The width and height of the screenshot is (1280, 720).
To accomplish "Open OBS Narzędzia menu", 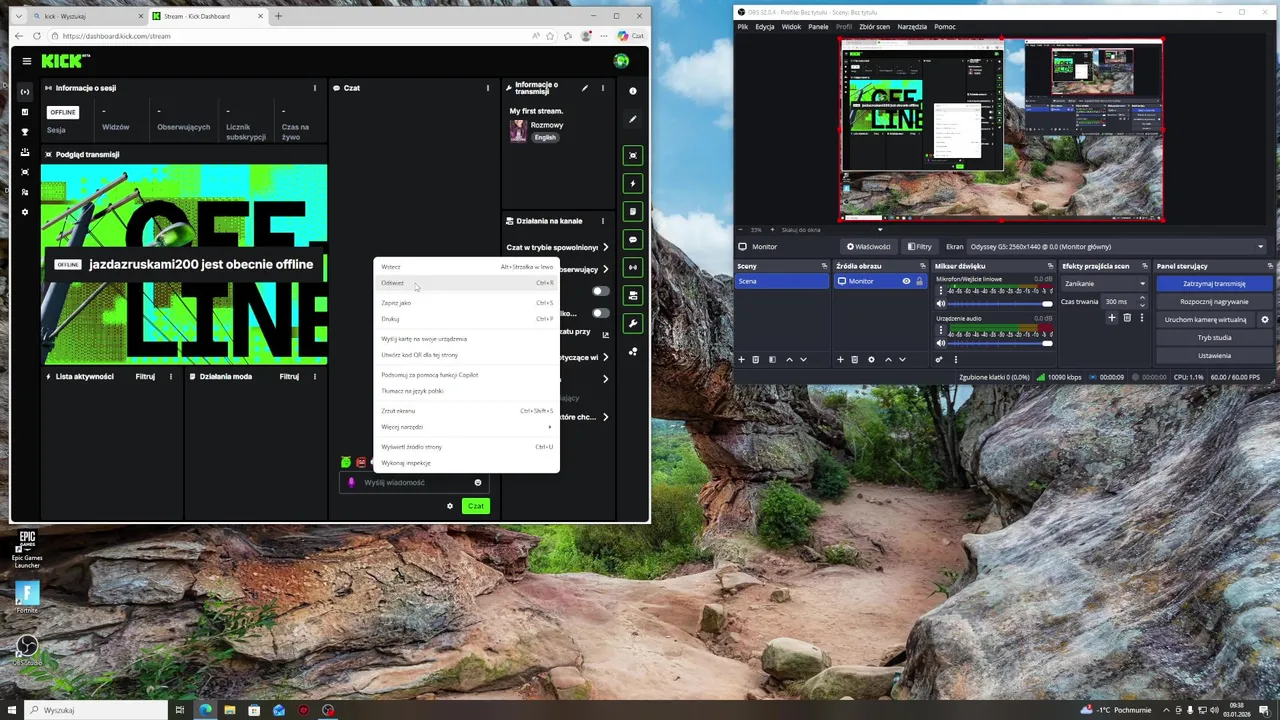I will (x=912, y=27).
